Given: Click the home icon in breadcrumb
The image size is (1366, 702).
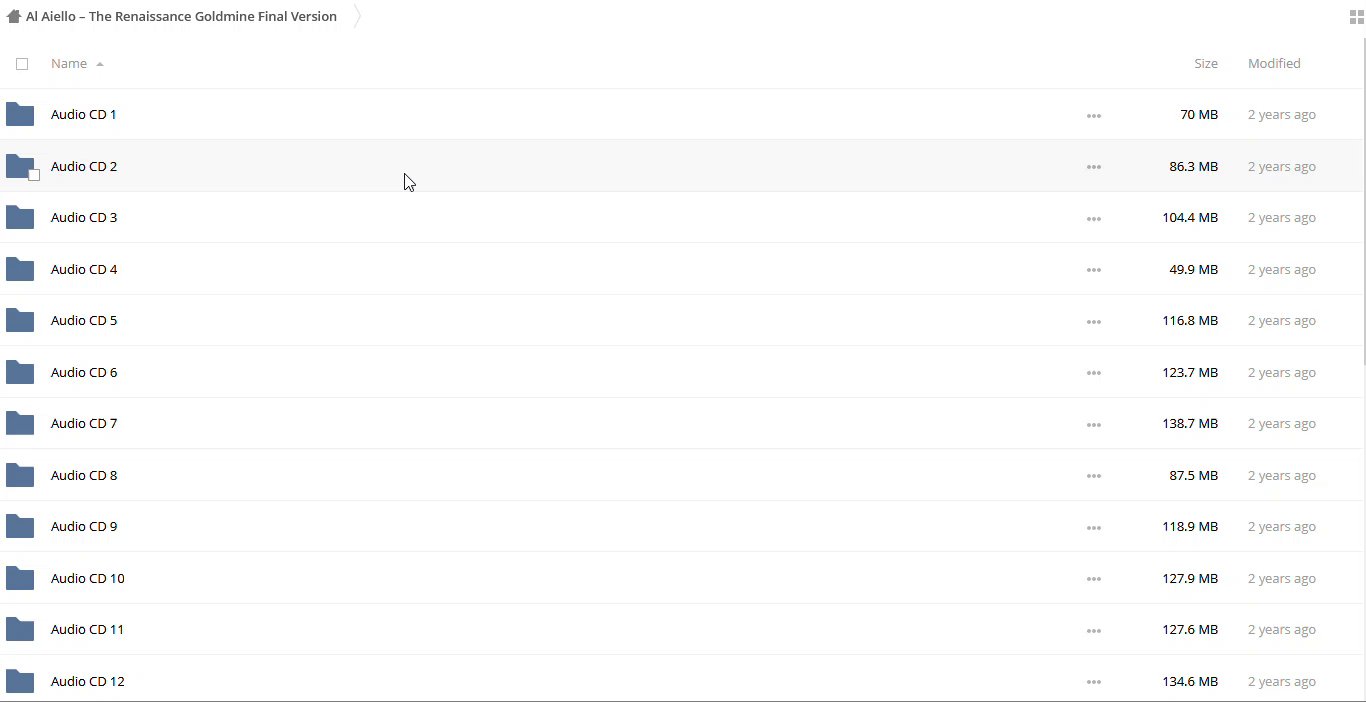Looking at the screenshot, I should coord(13,16).
